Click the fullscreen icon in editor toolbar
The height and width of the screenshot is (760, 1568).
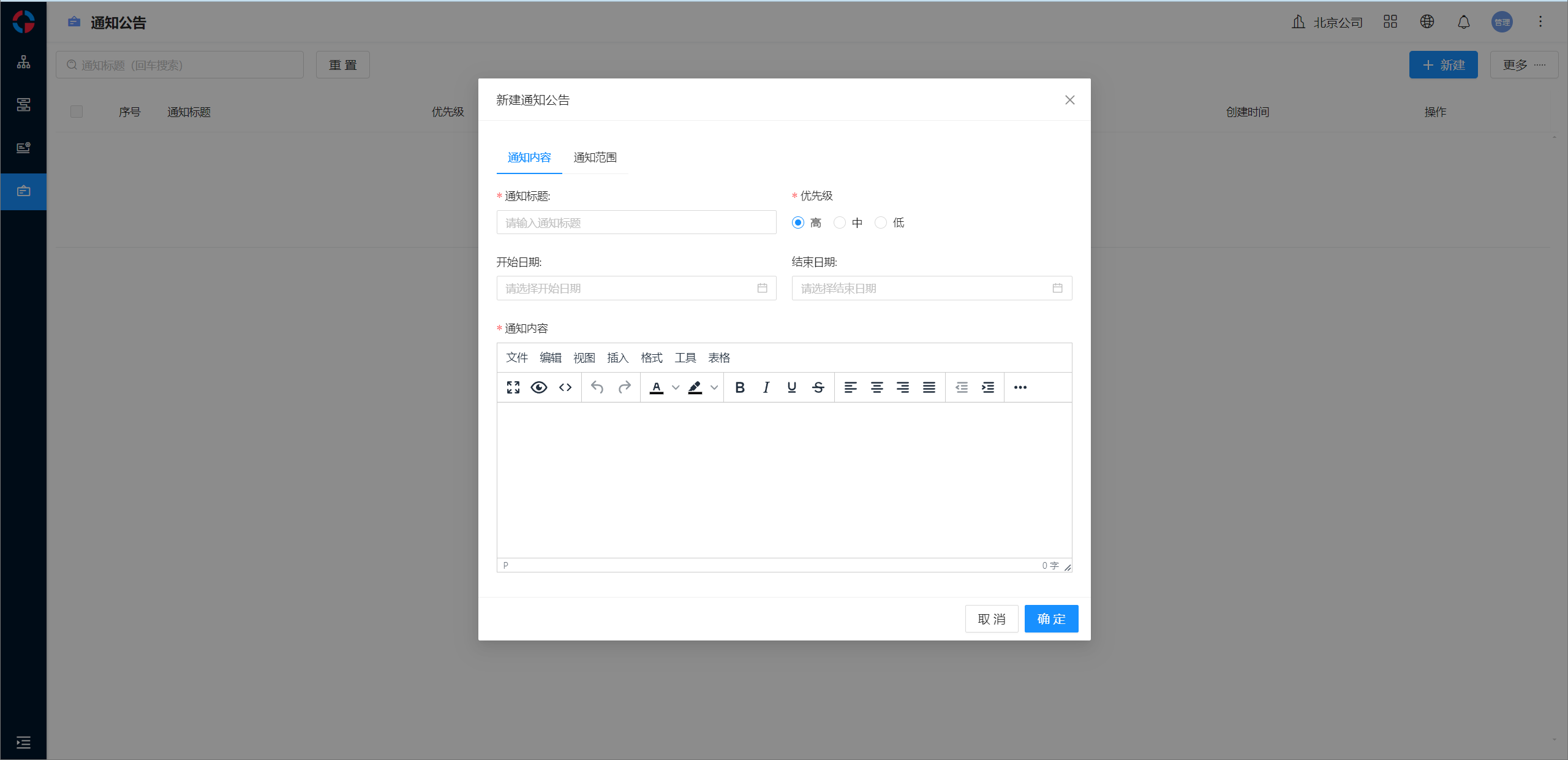pos(513,387)
